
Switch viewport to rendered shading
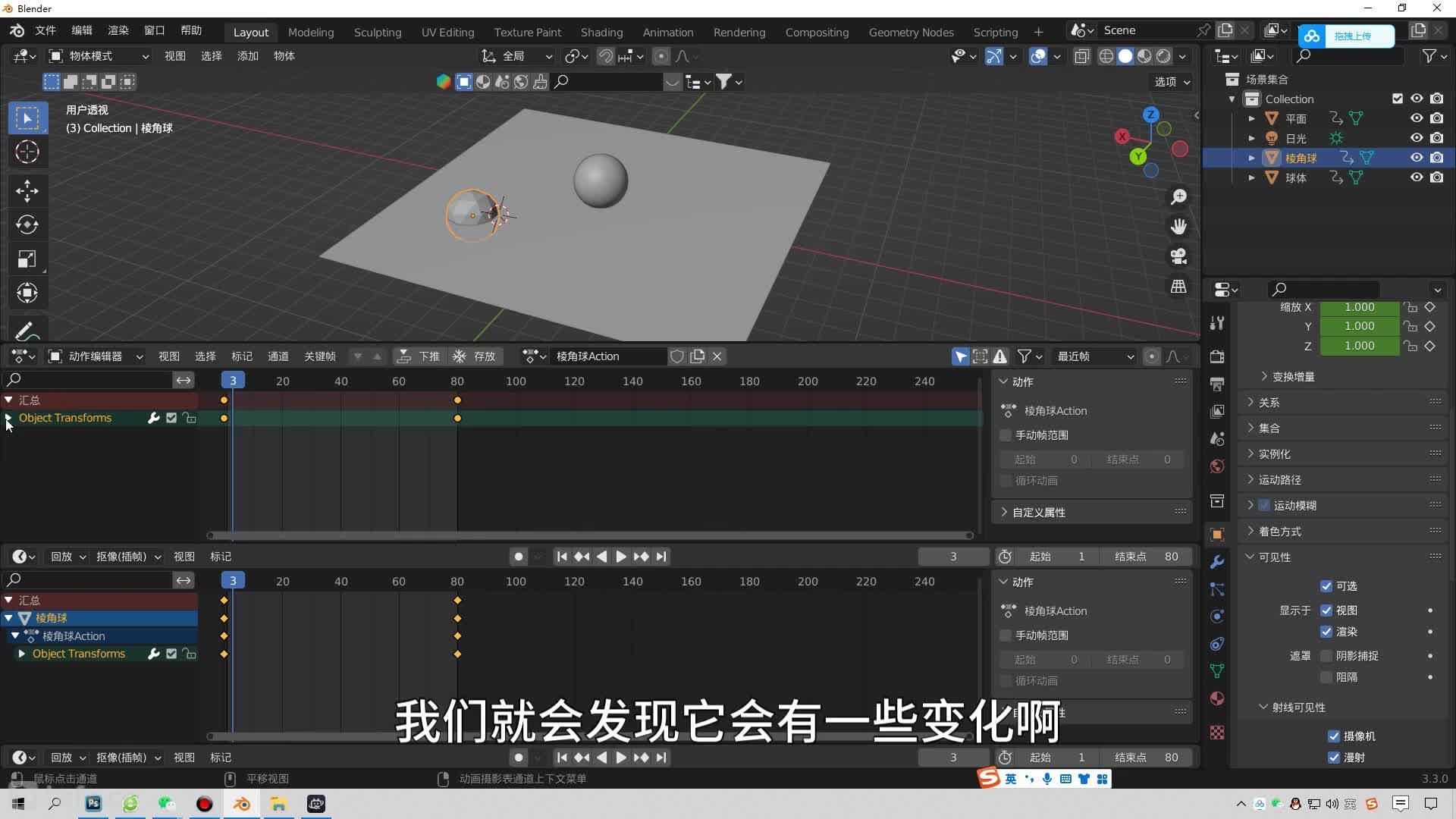1163,56
